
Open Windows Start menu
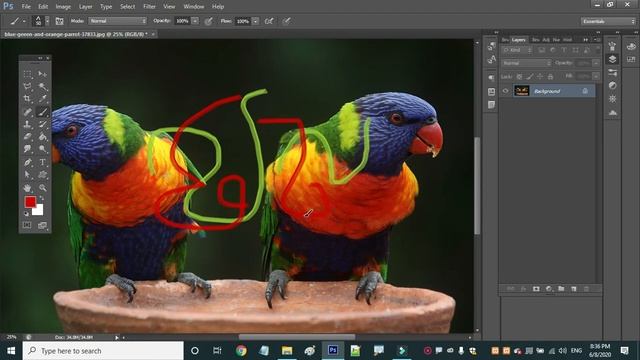pyautogui.click(x=11, y=351)
